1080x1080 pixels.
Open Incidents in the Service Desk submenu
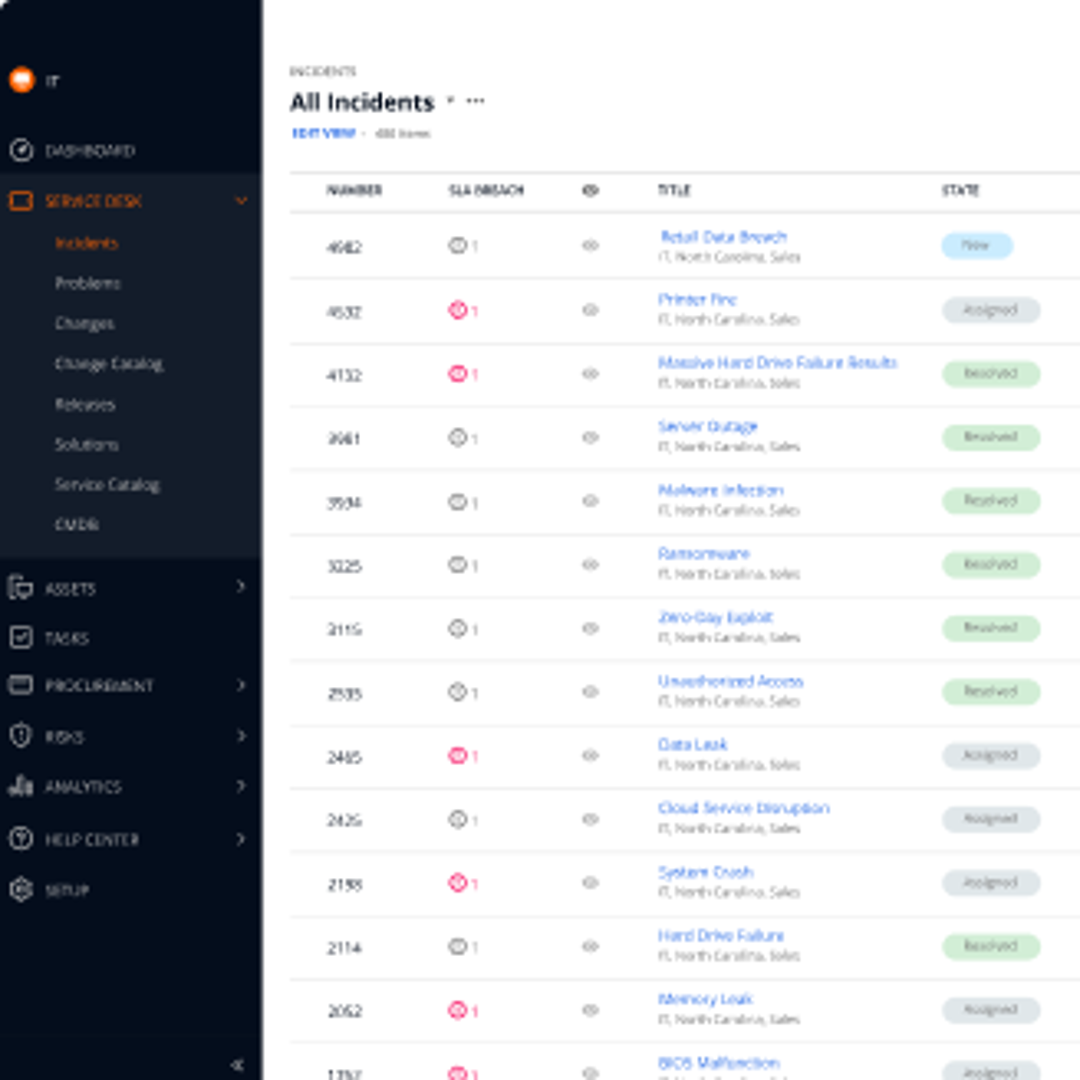click(87, 243)
